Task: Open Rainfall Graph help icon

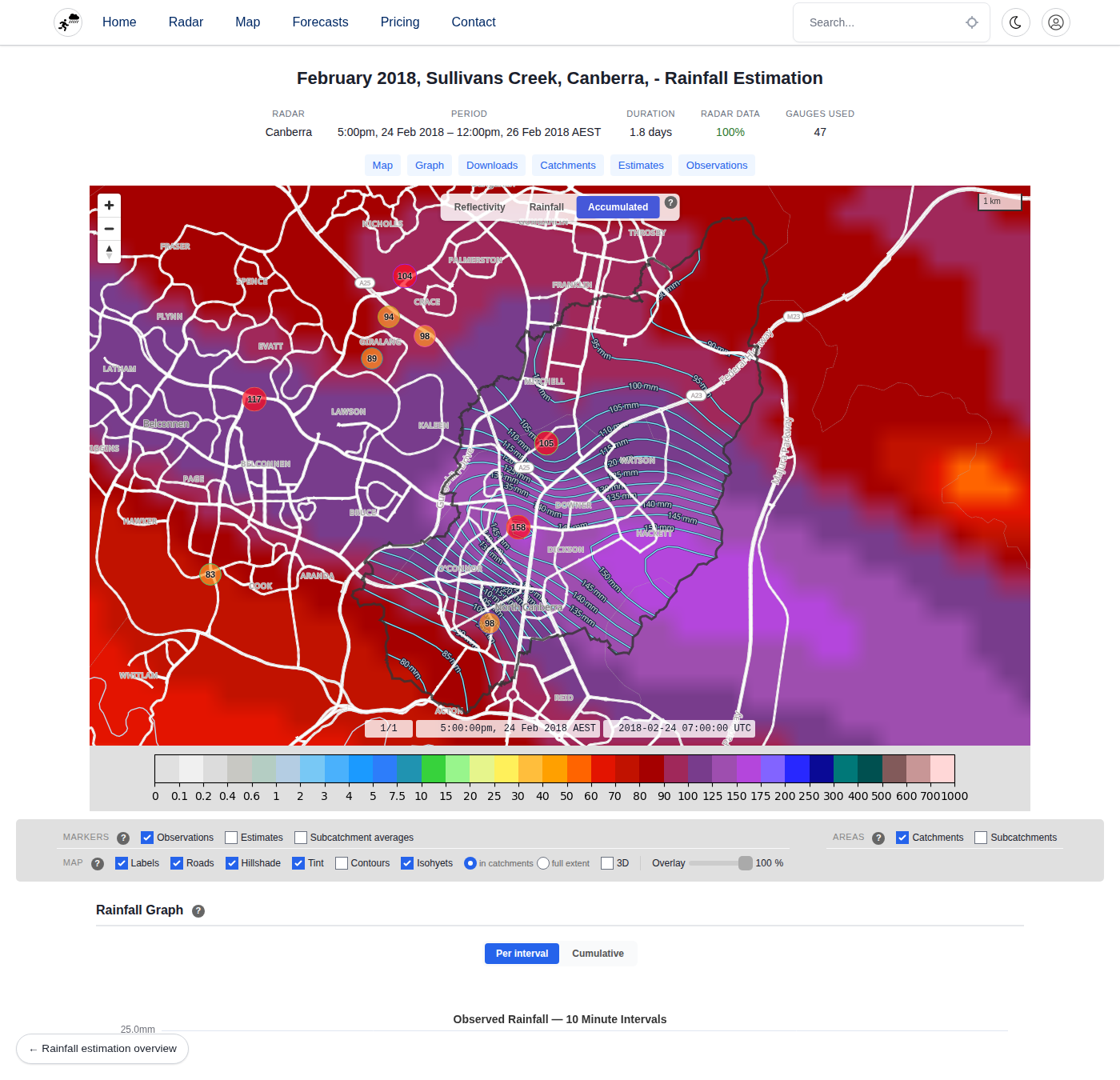Action: (x=198, y=911)
